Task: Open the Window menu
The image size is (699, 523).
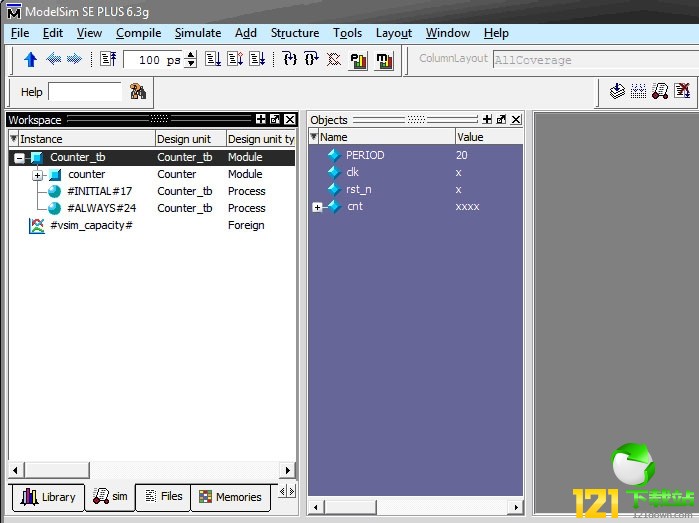Action: (448, 33)
